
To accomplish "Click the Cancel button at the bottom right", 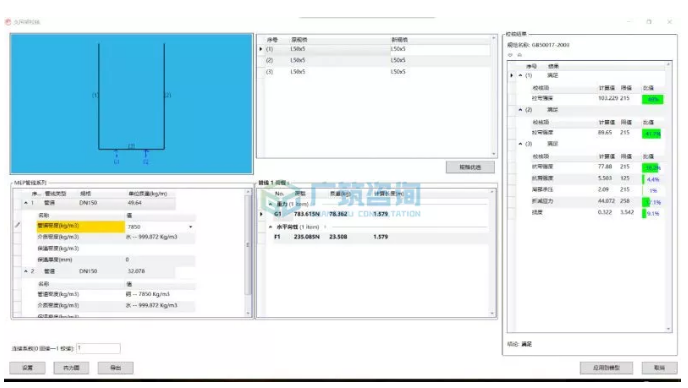I will pos(659,368).
